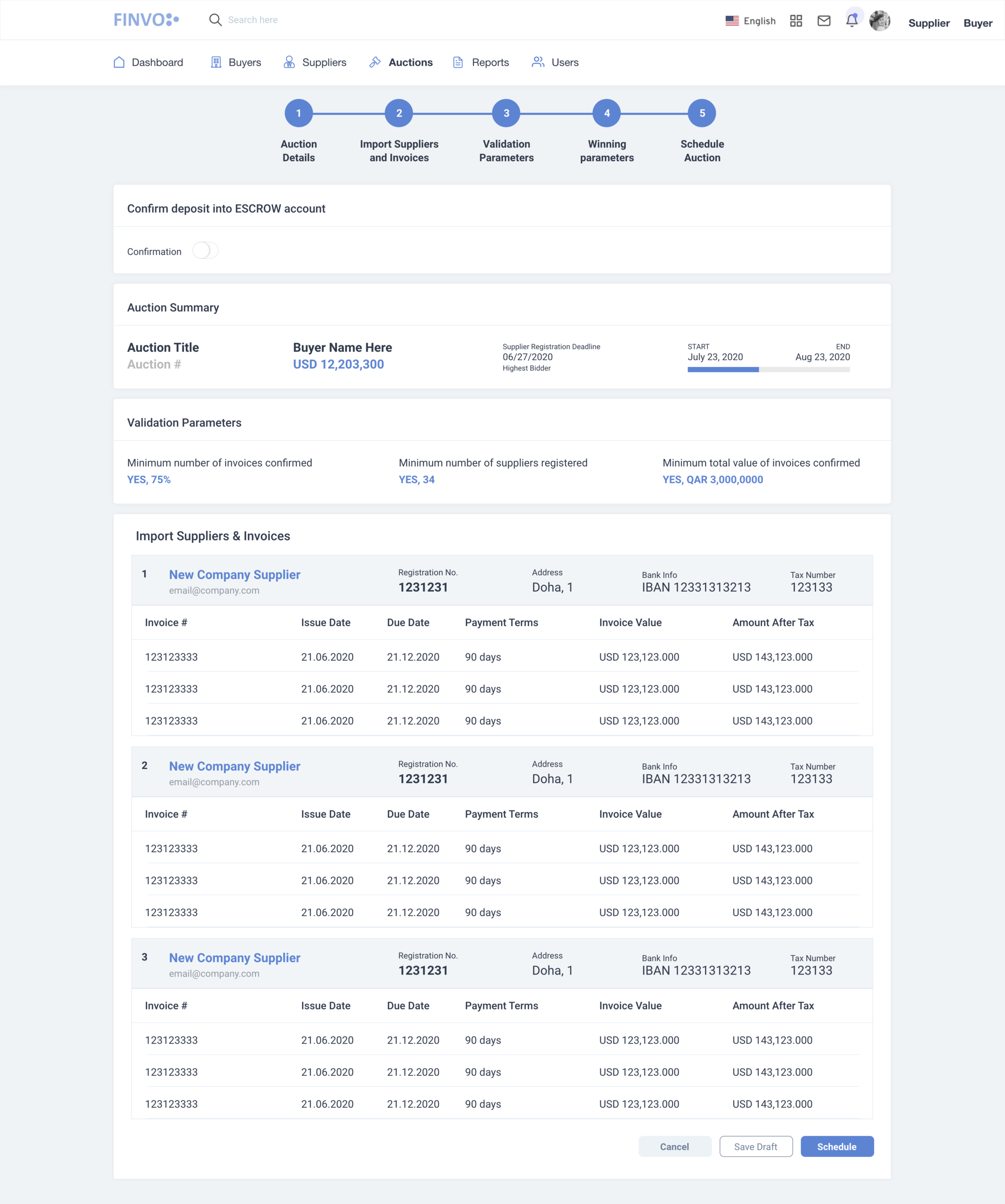Open Reports document icon
Viewport: 1005px width, 1204px height.
(458, 63)
